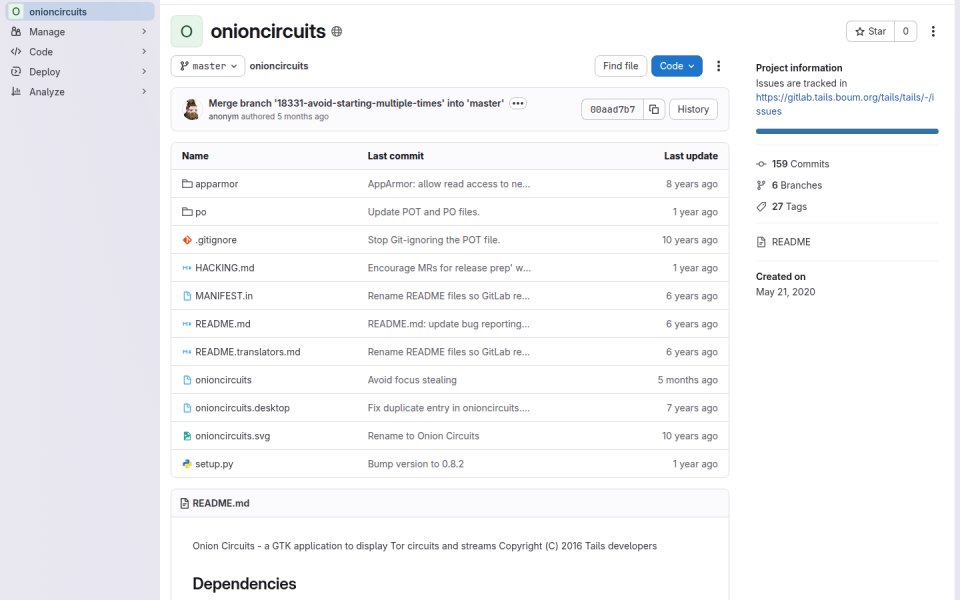Copy commit SHA with clipboard icon
The height and width of the screenshot is (600, 960).
[654, 110]
